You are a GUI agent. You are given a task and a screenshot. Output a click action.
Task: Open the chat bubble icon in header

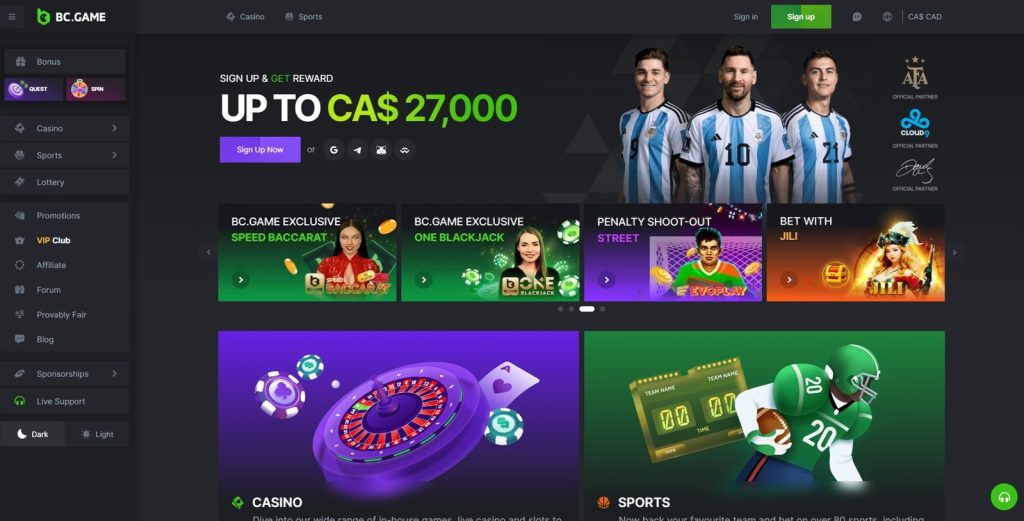click(857, 17)
